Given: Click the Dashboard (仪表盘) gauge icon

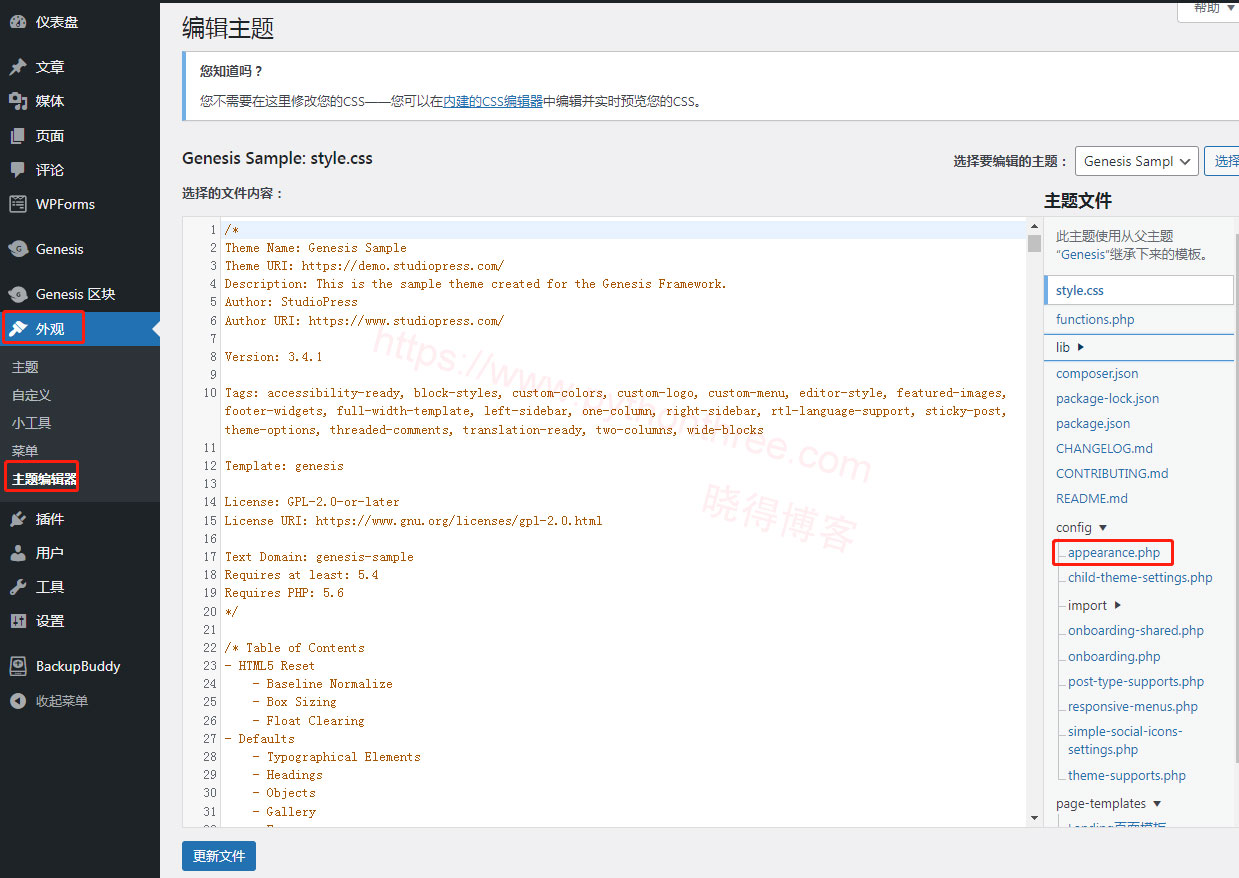Looking at the screenshot, I should [x=18, y=21].
